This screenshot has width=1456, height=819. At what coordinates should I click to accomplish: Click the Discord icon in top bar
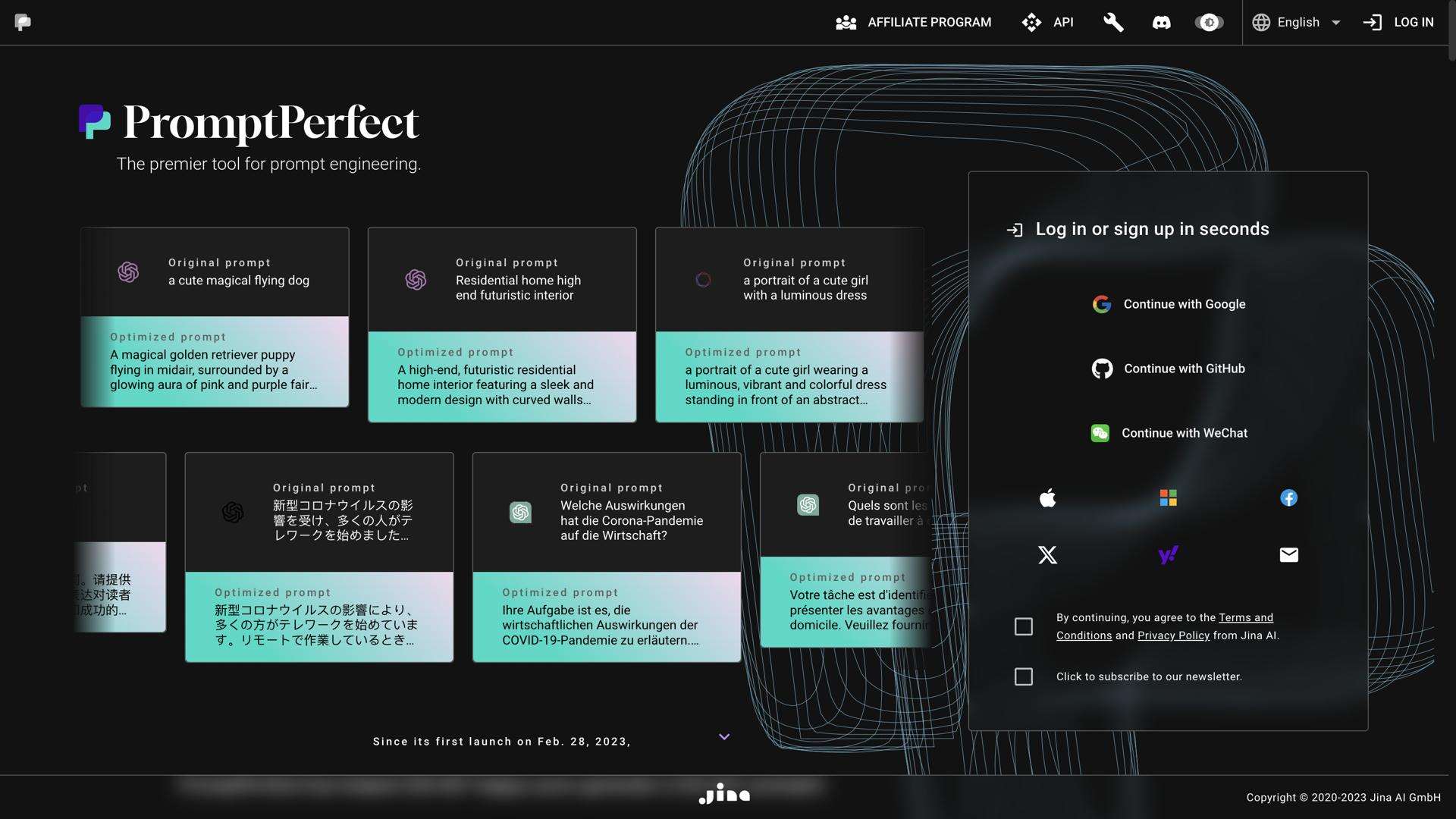pyautogui.click(x=1161, y=22)
